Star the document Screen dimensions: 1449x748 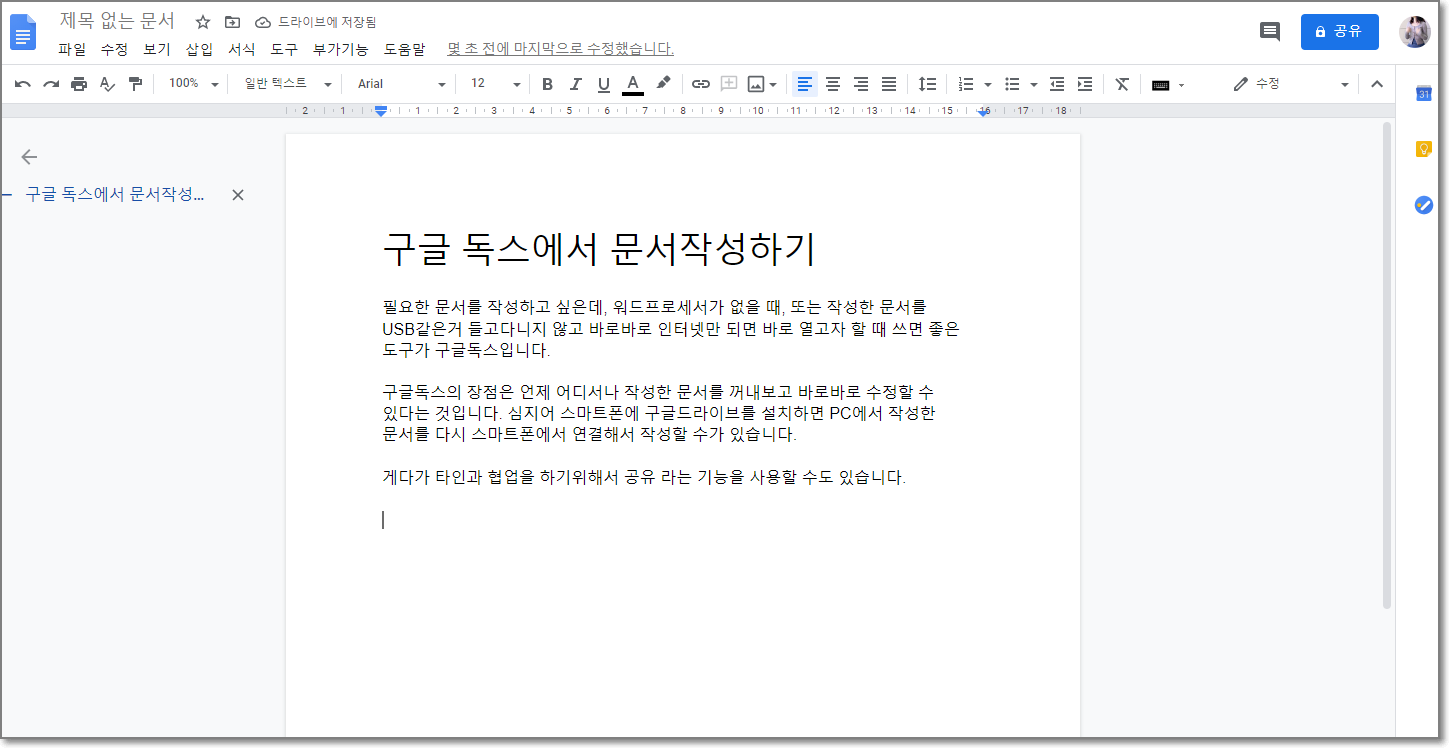[x=203, y=22]
